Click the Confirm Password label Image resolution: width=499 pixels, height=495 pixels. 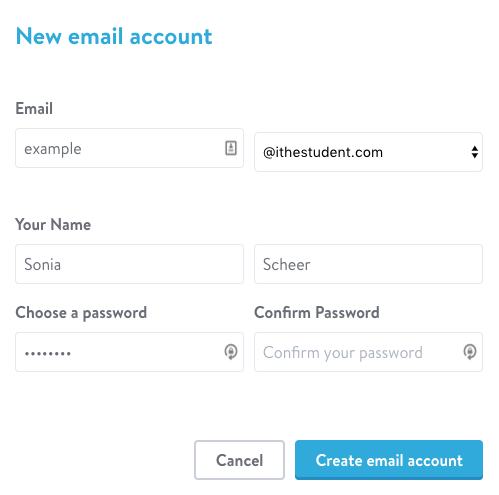coord(317,313)
